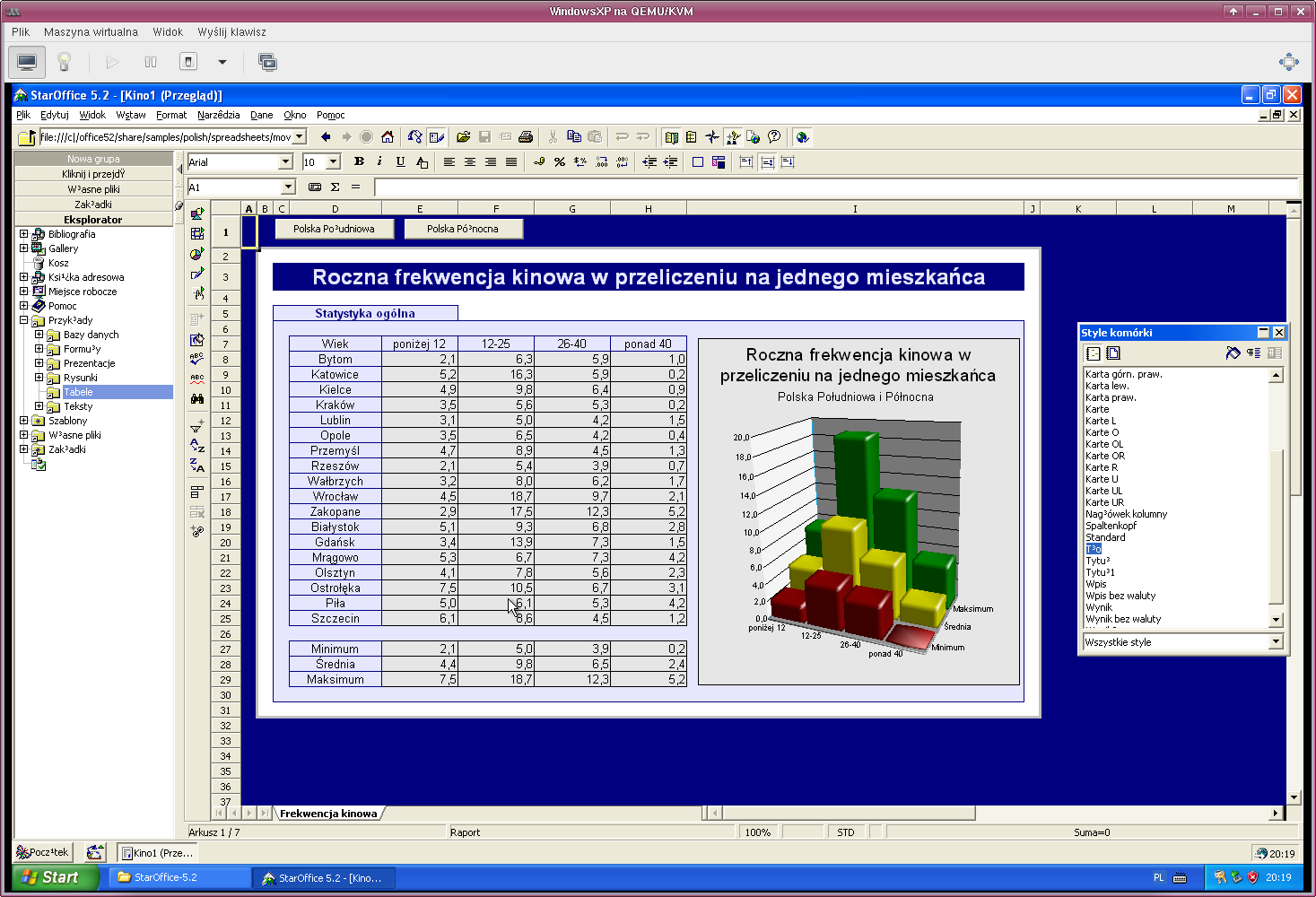The image size is (1316, 897).
Task: Toggle Justified alignment
Action: pos(511,162)
